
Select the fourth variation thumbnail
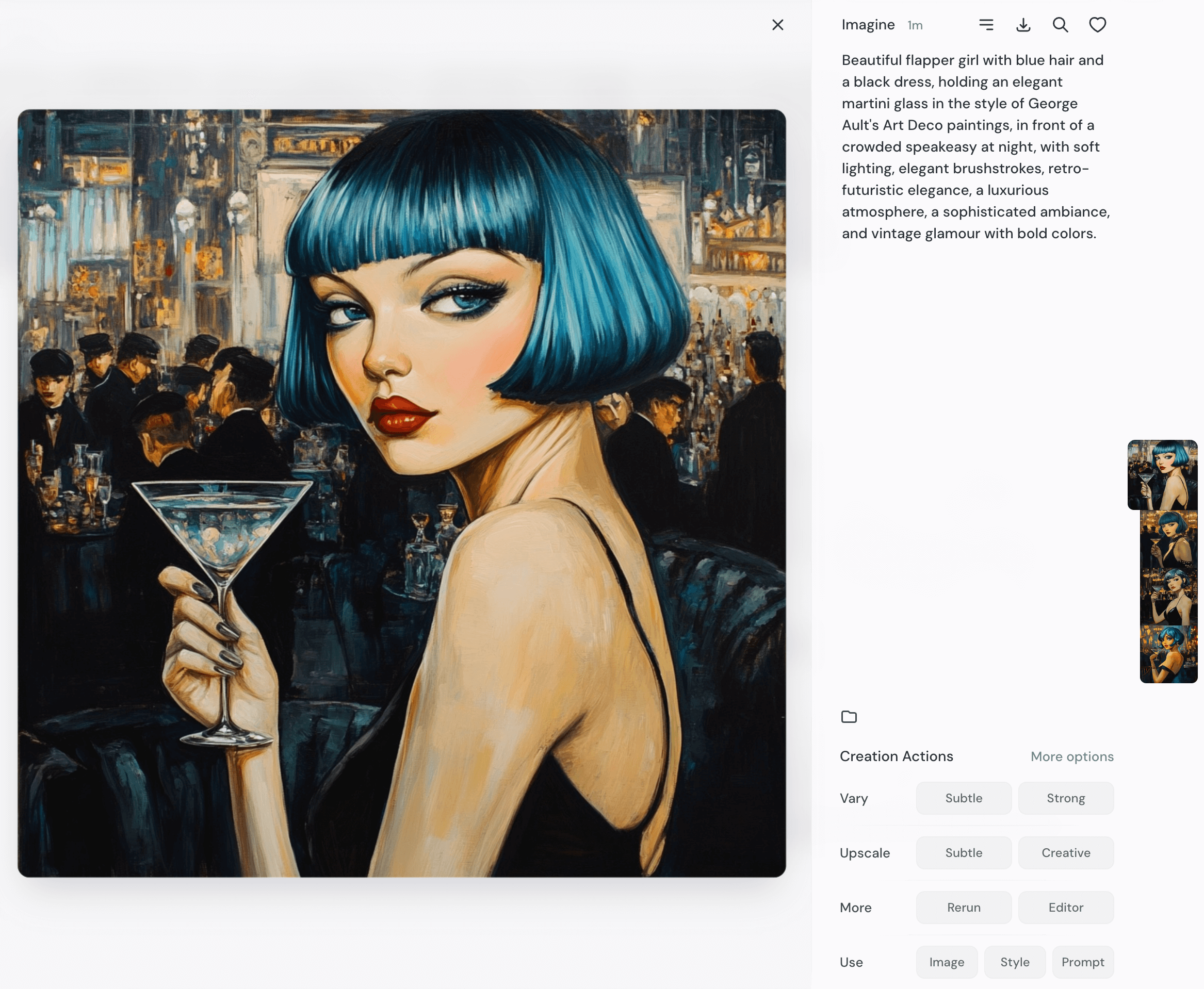pyautogui.click(x=1168, y=654)
